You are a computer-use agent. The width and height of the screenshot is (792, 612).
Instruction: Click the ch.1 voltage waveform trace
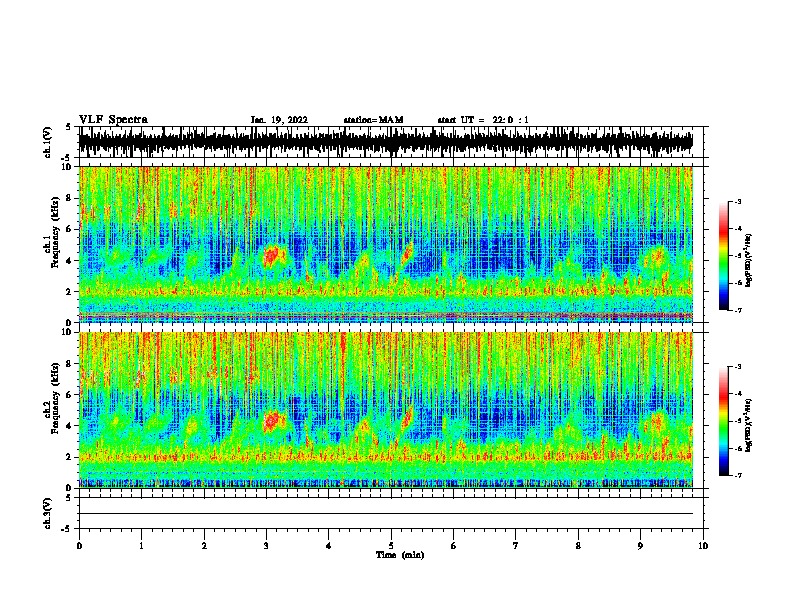386,142
